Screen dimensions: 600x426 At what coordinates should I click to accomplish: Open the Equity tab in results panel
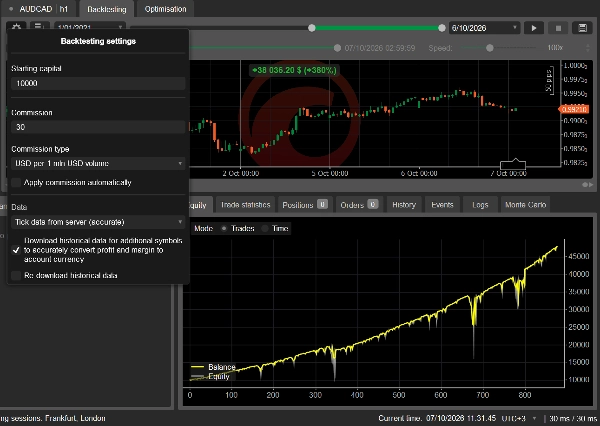click(x=199, y=205)
